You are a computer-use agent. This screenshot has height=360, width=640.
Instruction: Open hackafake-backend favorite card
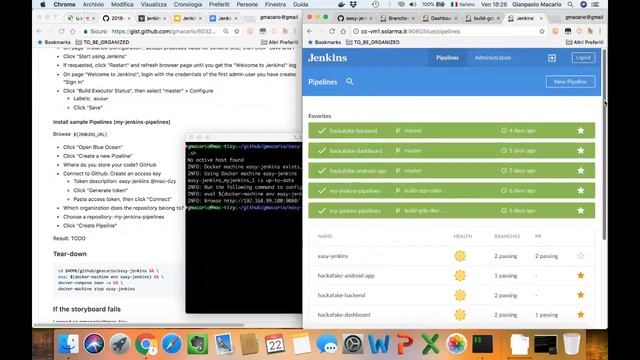coord(451,131)
